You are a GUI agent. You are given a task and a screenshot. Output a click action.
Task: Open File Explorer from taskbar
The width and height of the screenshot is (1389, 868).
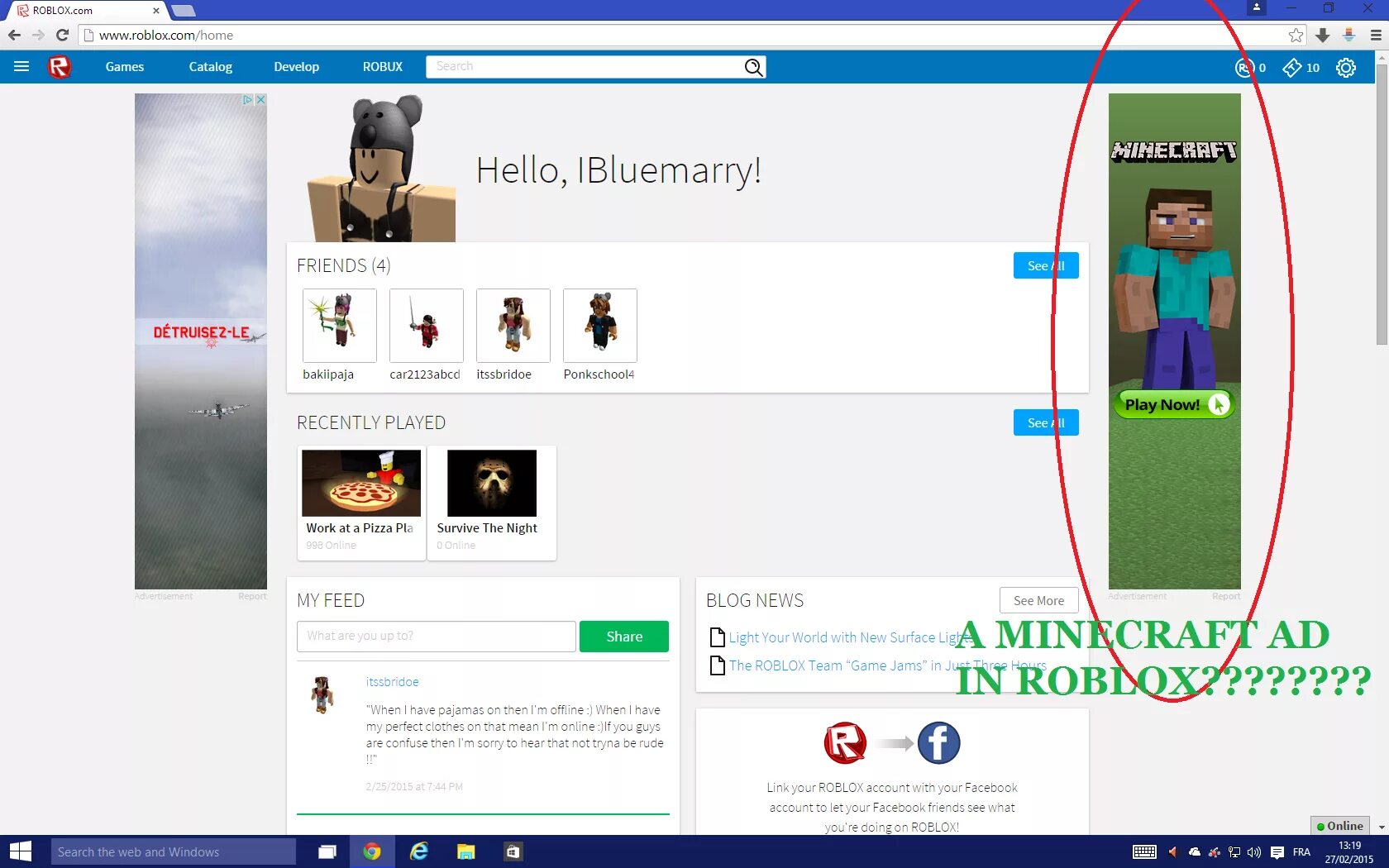tap(466, 851)
